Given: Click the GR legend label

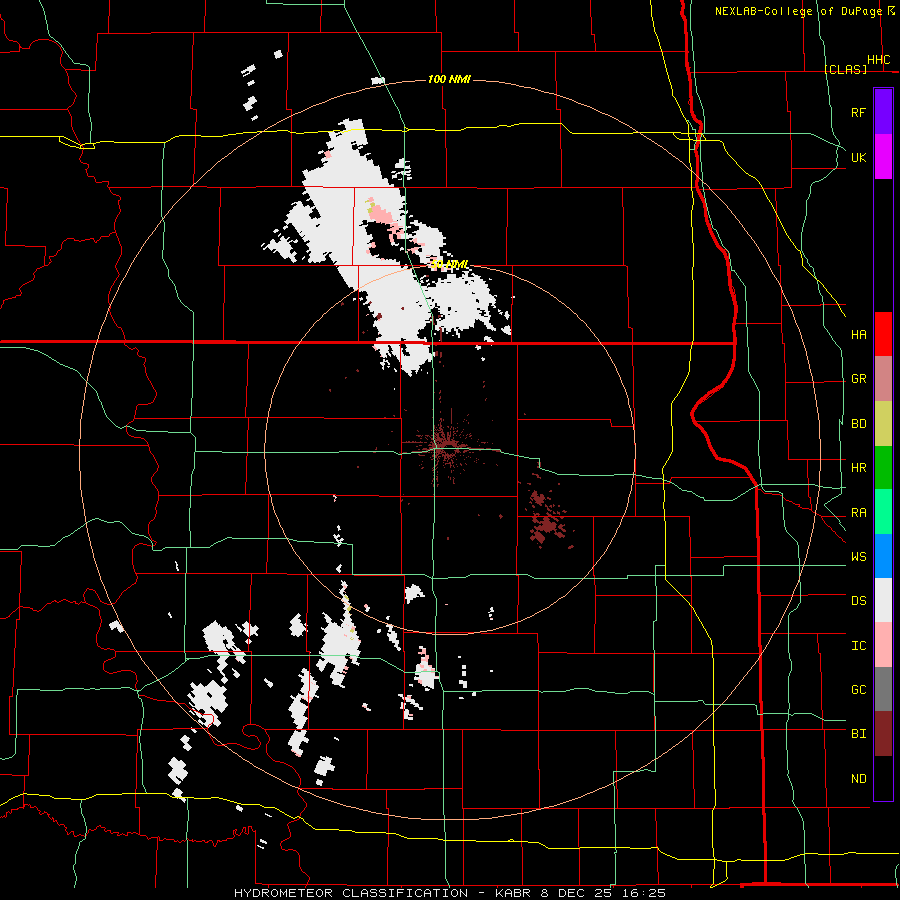Looking at the screenshot, I should [858, 379].
